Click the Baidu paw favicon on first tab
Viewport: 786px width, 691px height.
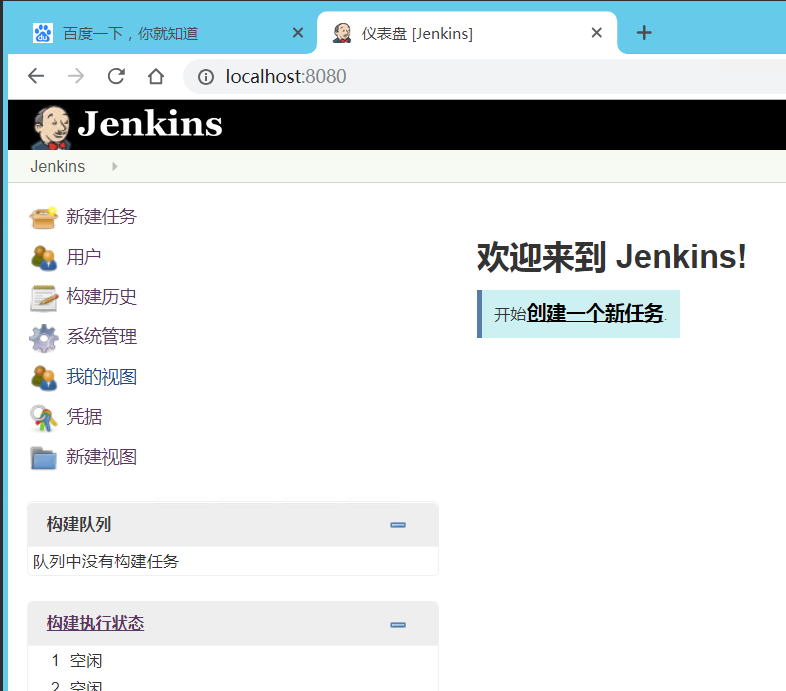pos(43,33)
